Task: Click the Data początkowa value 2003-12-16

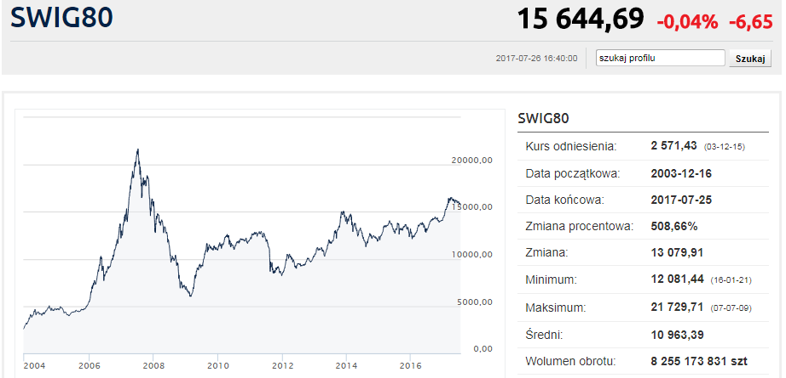Action: tap(681, 174)
